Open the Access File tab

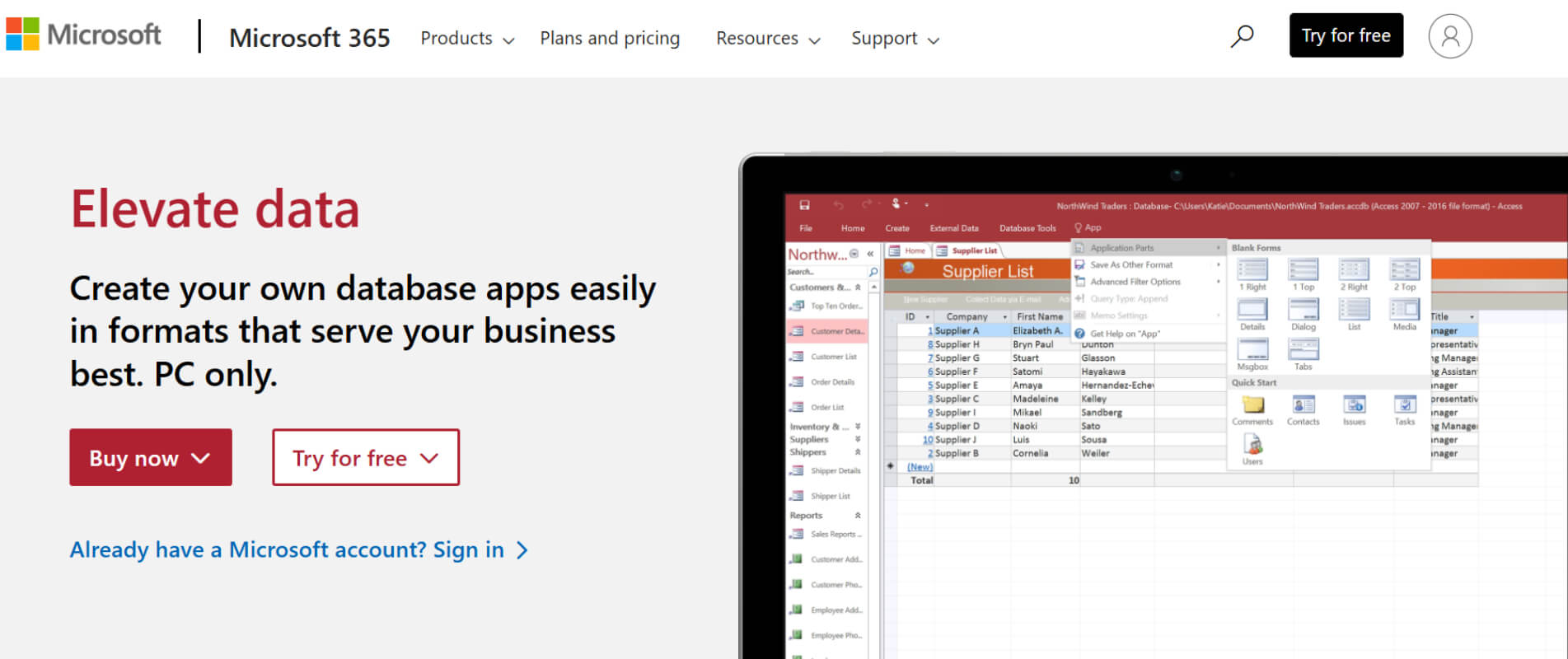pos(806,228)
